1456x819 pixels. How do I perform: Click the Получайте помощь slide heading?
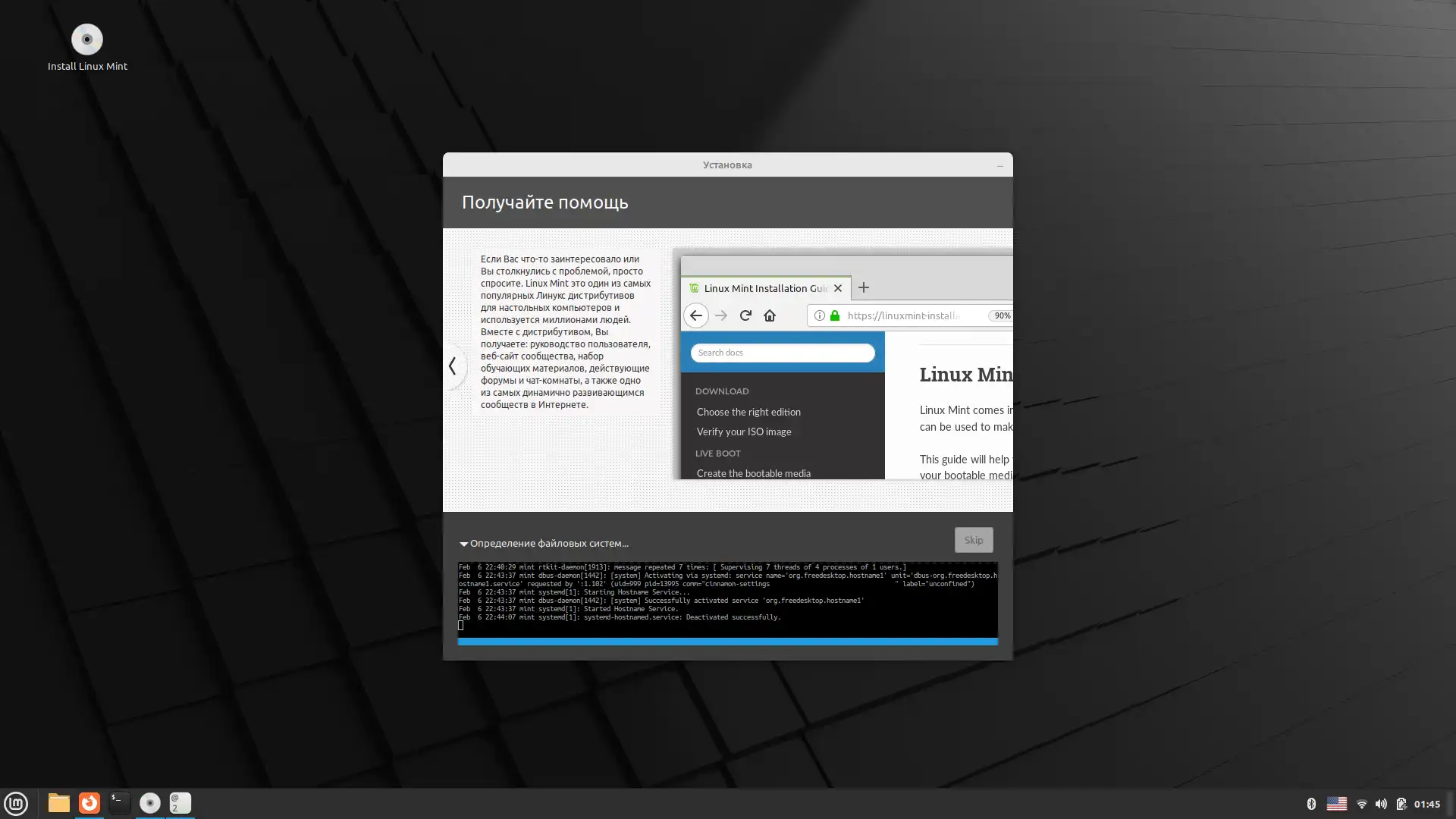tap(545, 202)
